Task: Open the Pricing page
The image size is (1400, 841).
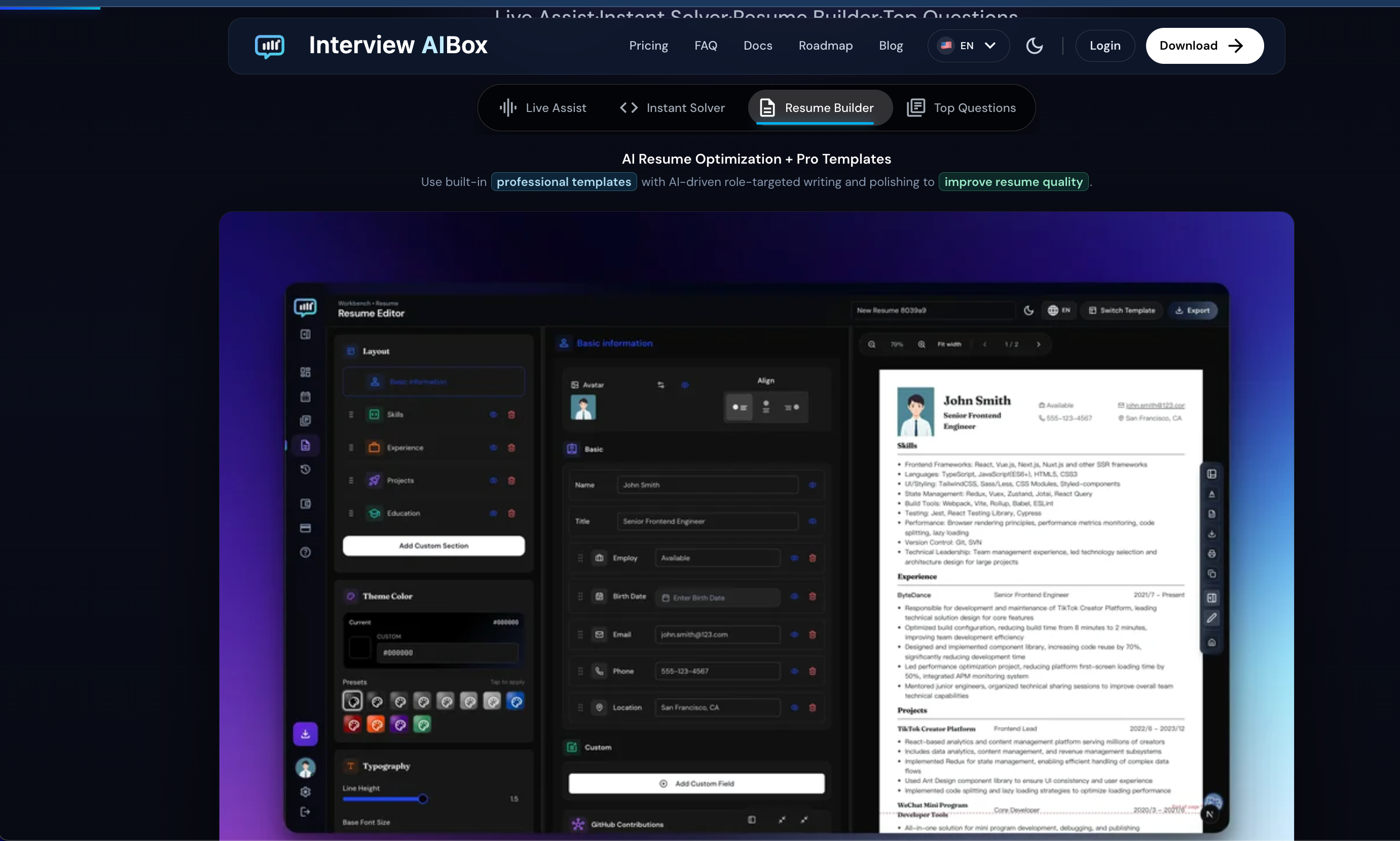Action: [648, 46]
